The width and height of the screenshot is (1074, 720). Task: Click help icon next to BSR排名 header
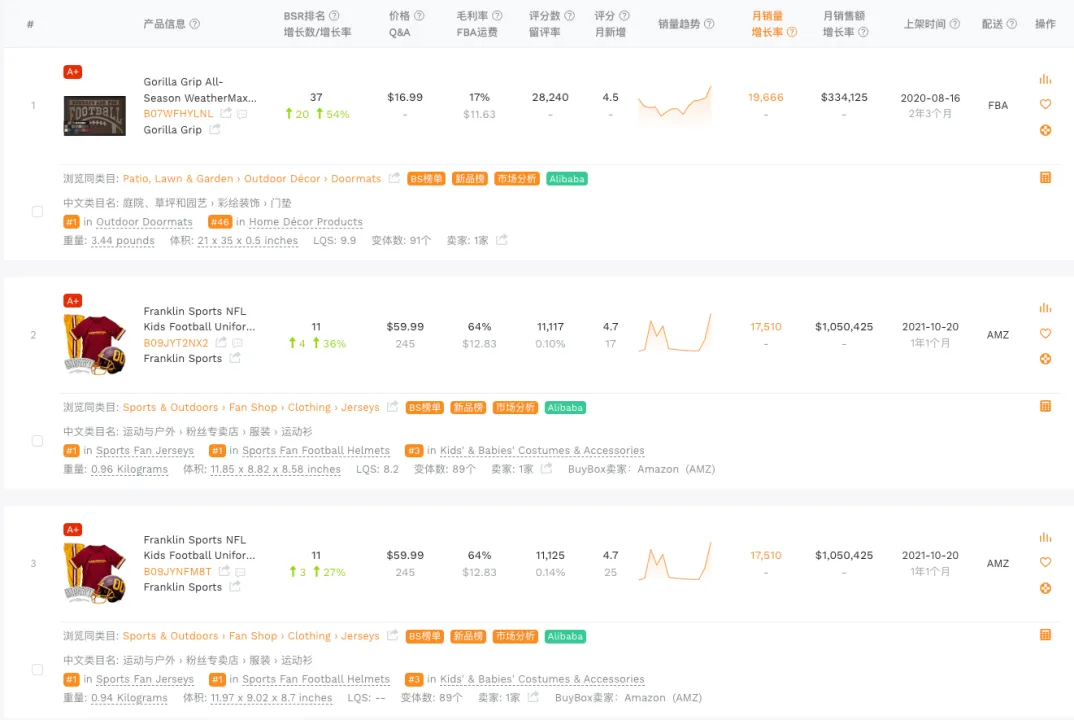pos(334,16)
